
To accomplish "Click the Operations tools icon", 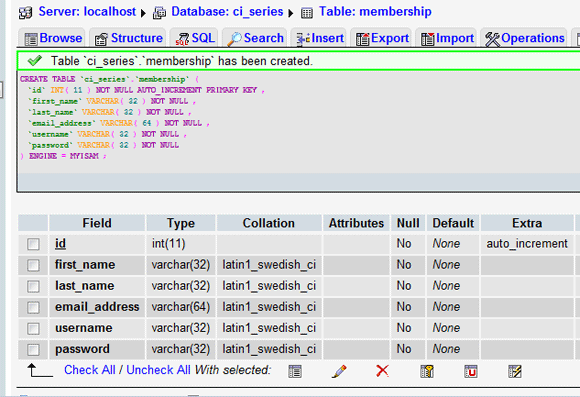I will click(492, 39).
